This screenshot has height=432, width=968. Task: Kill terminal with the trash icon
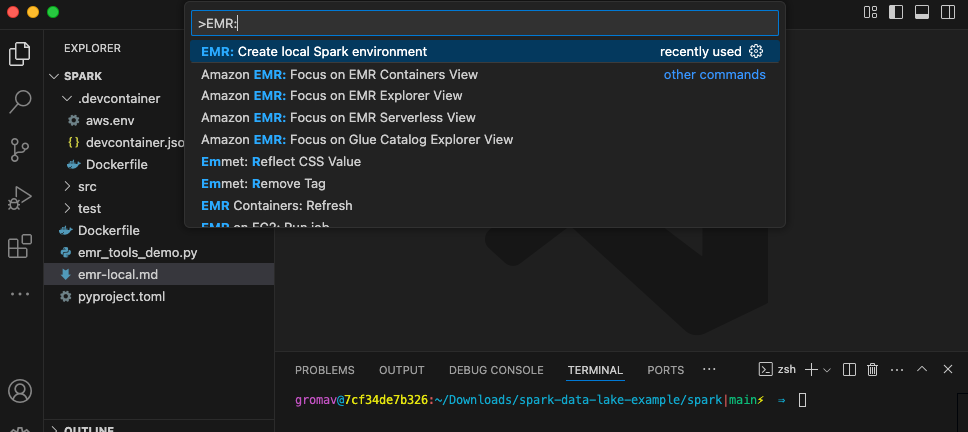[x=872, y=370]
